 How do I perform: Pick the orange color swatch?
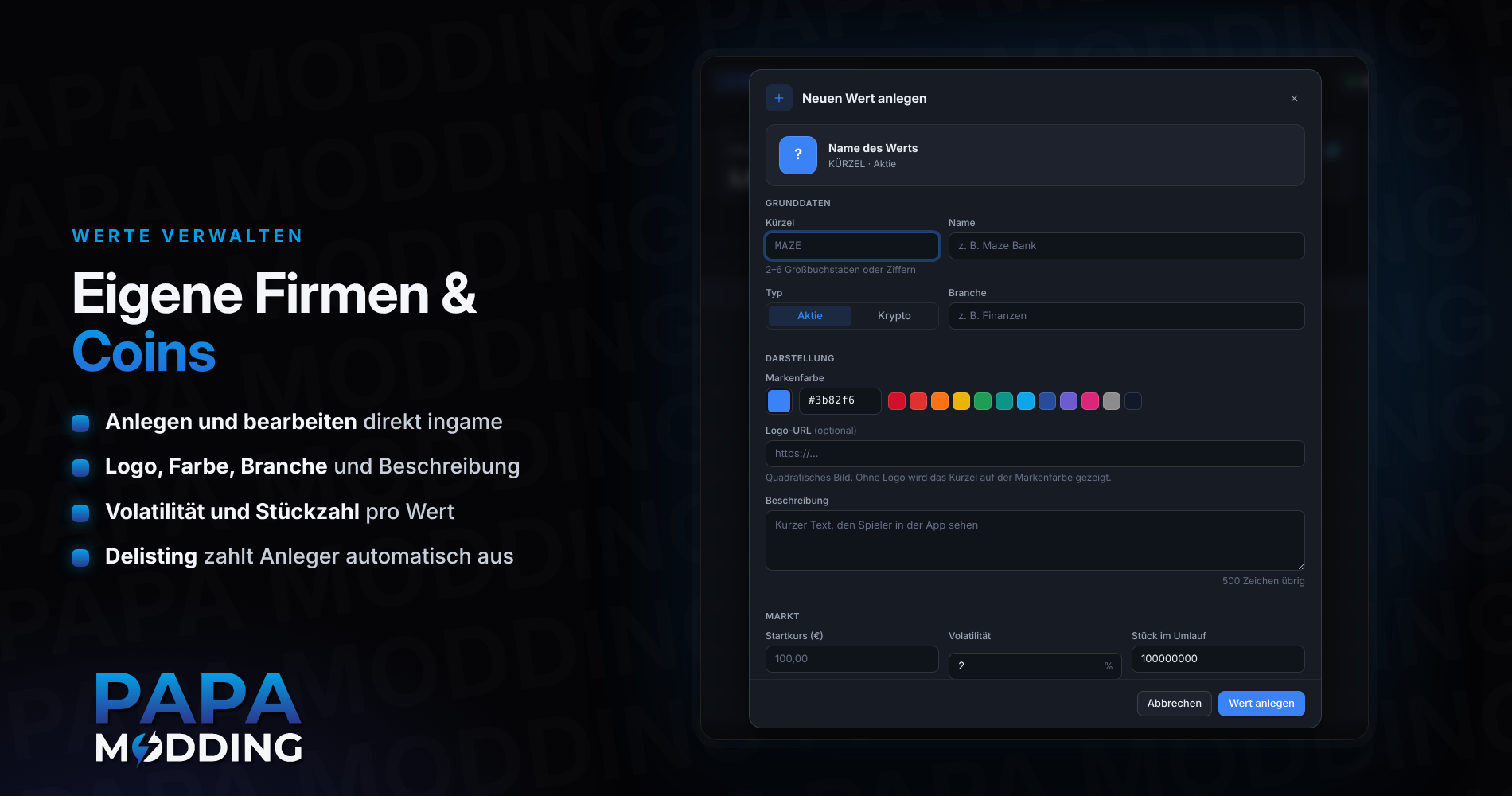[940, 401]
